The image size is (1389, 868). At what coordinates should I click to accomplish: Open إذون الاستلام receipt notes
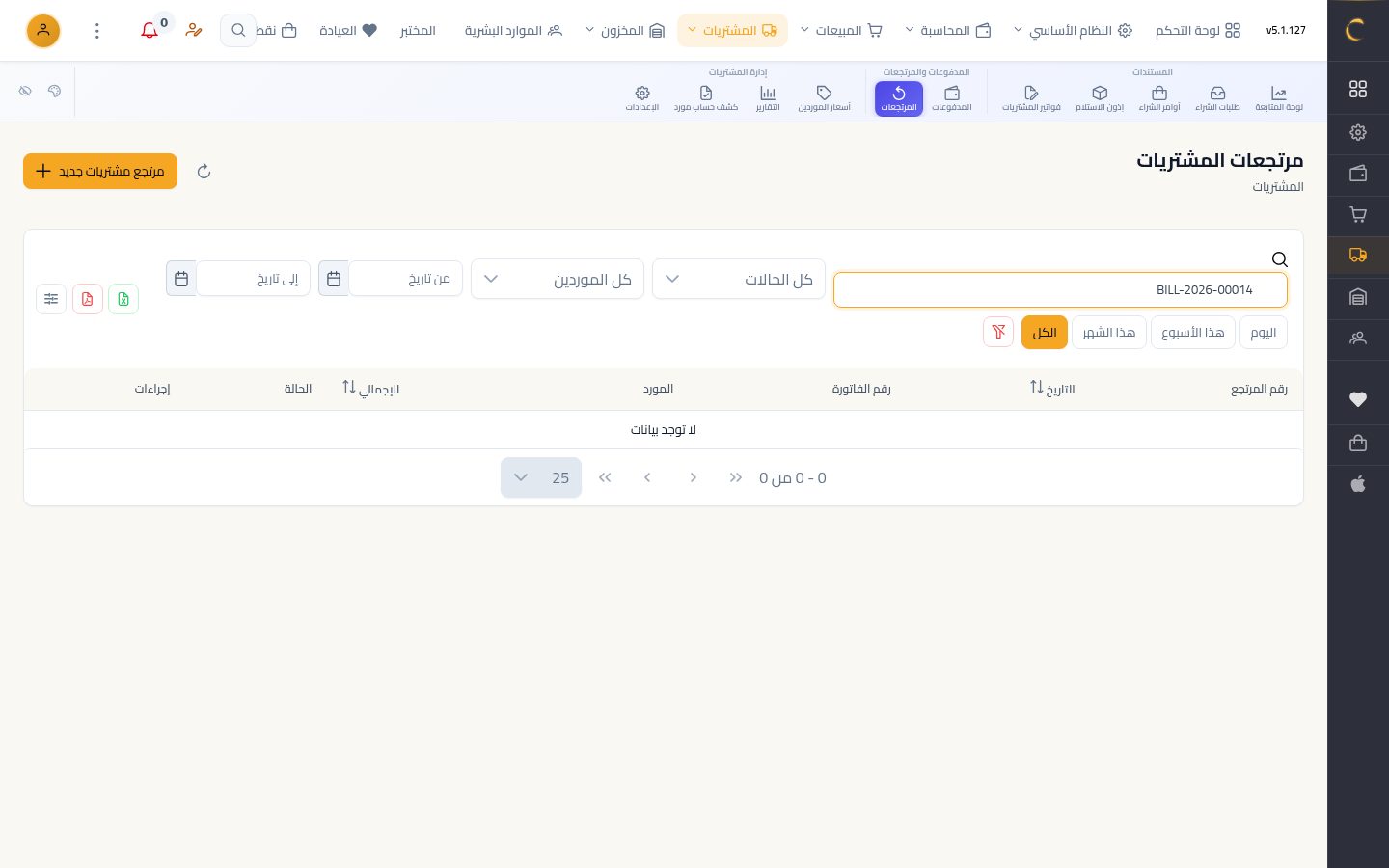[1100, 98]
